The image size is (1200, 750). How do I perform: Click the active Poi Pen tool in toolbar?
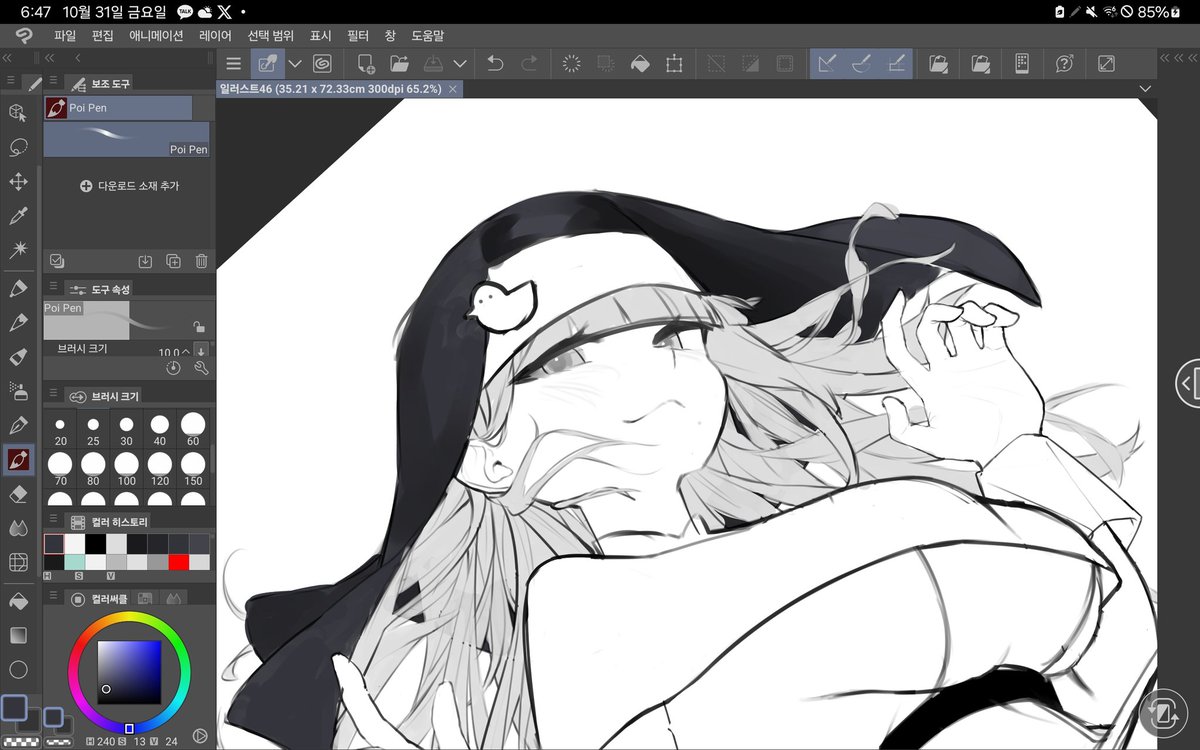[x=18, y=460]
